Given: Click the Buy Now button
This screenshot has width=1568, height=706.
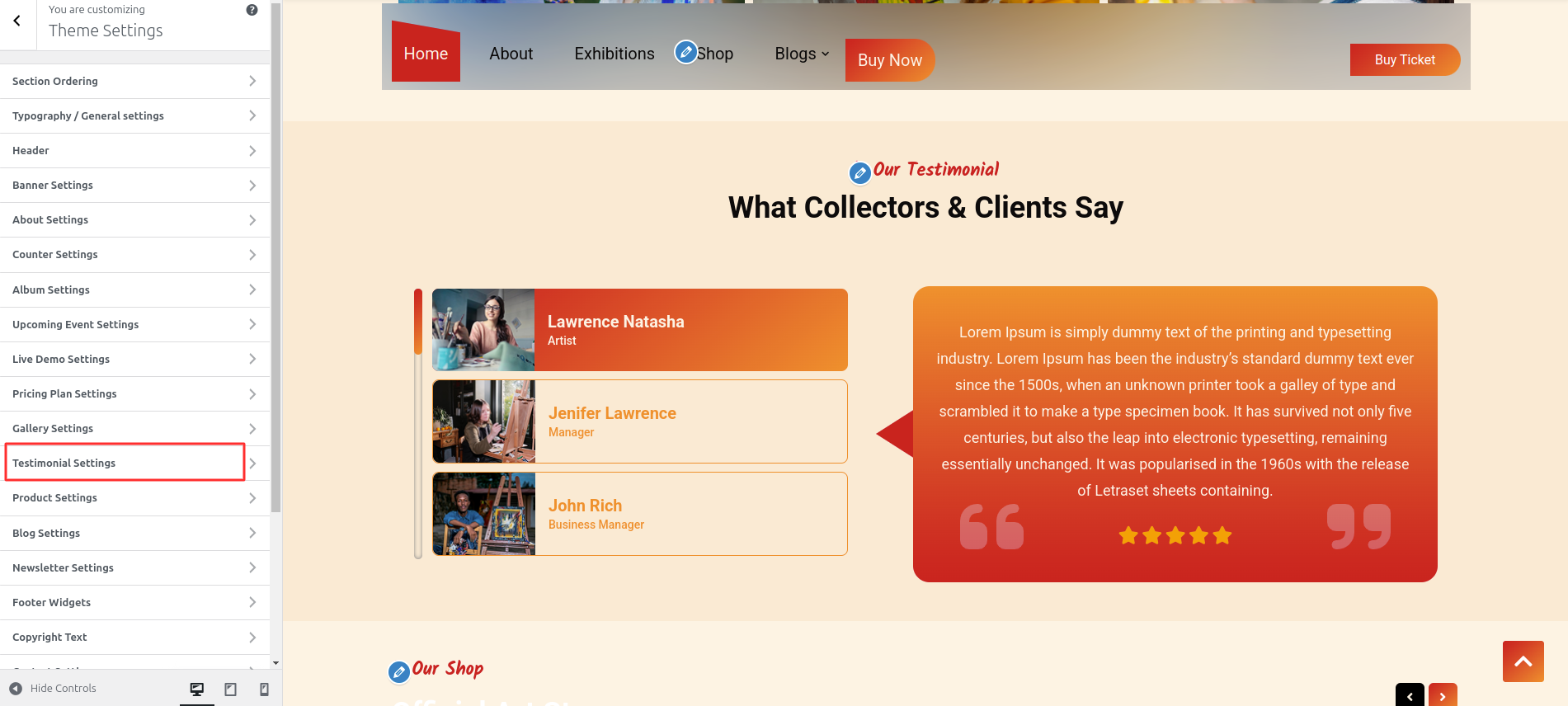Looking at the screenshot, I should click(x=889, y=60).
